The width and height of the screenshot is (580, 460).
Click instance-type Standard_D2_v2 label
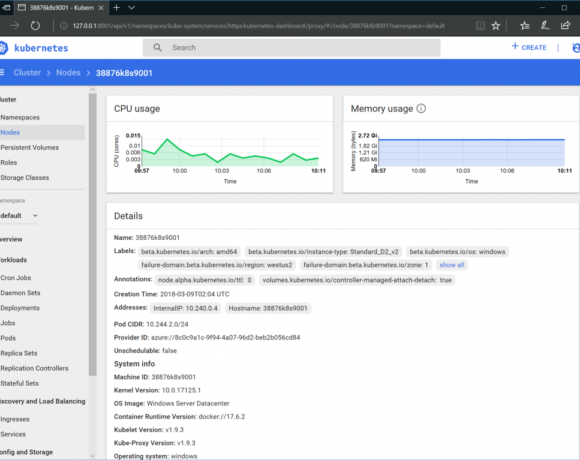[323, 252]
